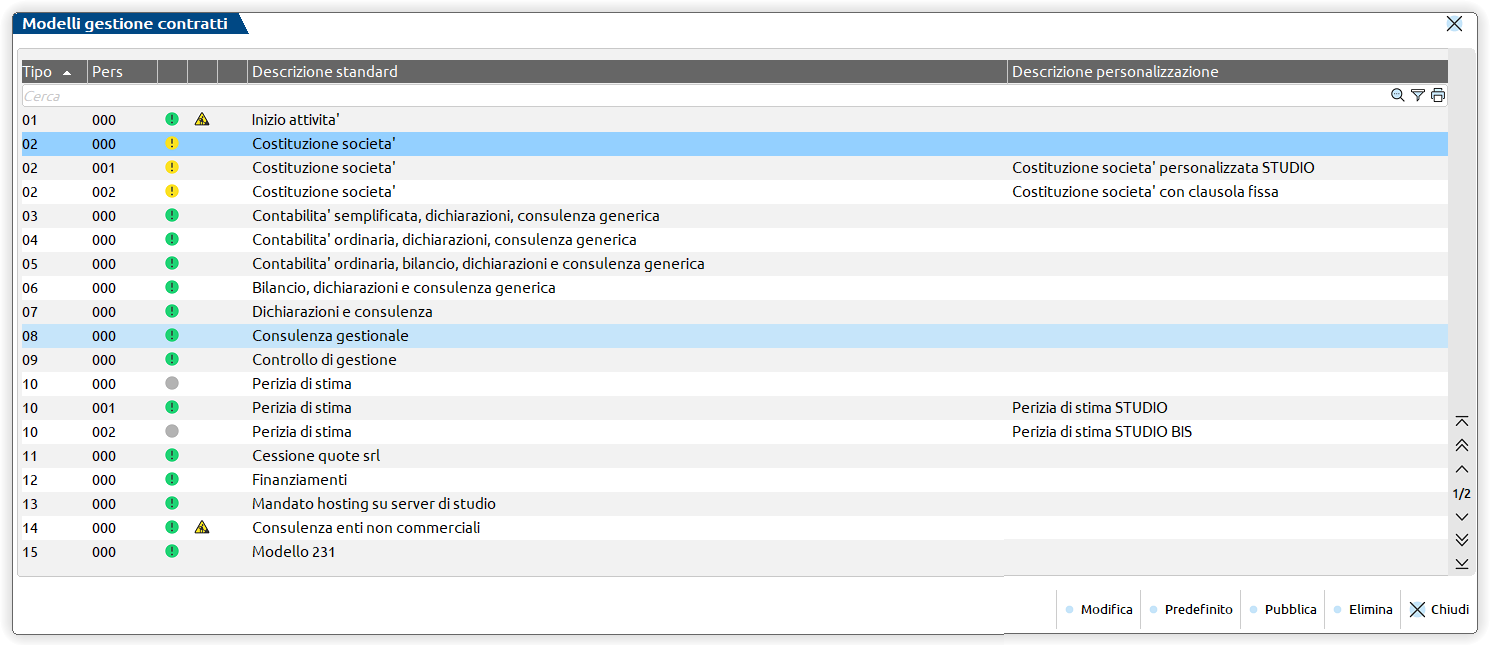Click the Elimina button
Screen dimensions: 1490x645
point(1363,610)
